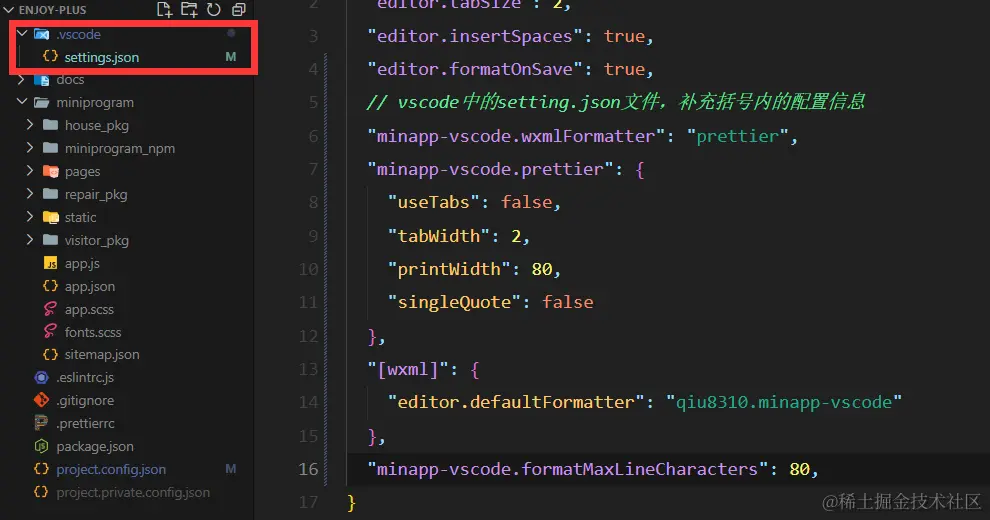
Task: Collapse the .vscode folder chevron
Action: pos(22,33)
